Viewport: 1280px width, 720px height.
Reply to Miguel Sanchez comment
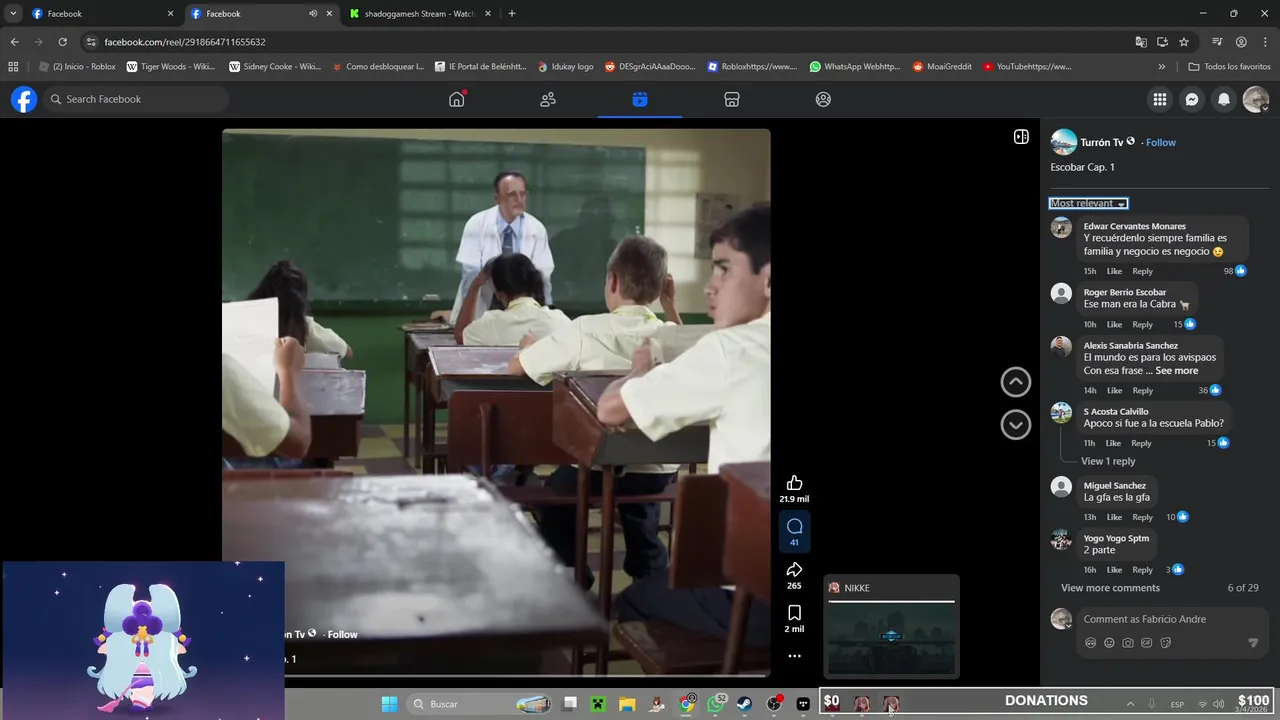(x=1142, y=517)
